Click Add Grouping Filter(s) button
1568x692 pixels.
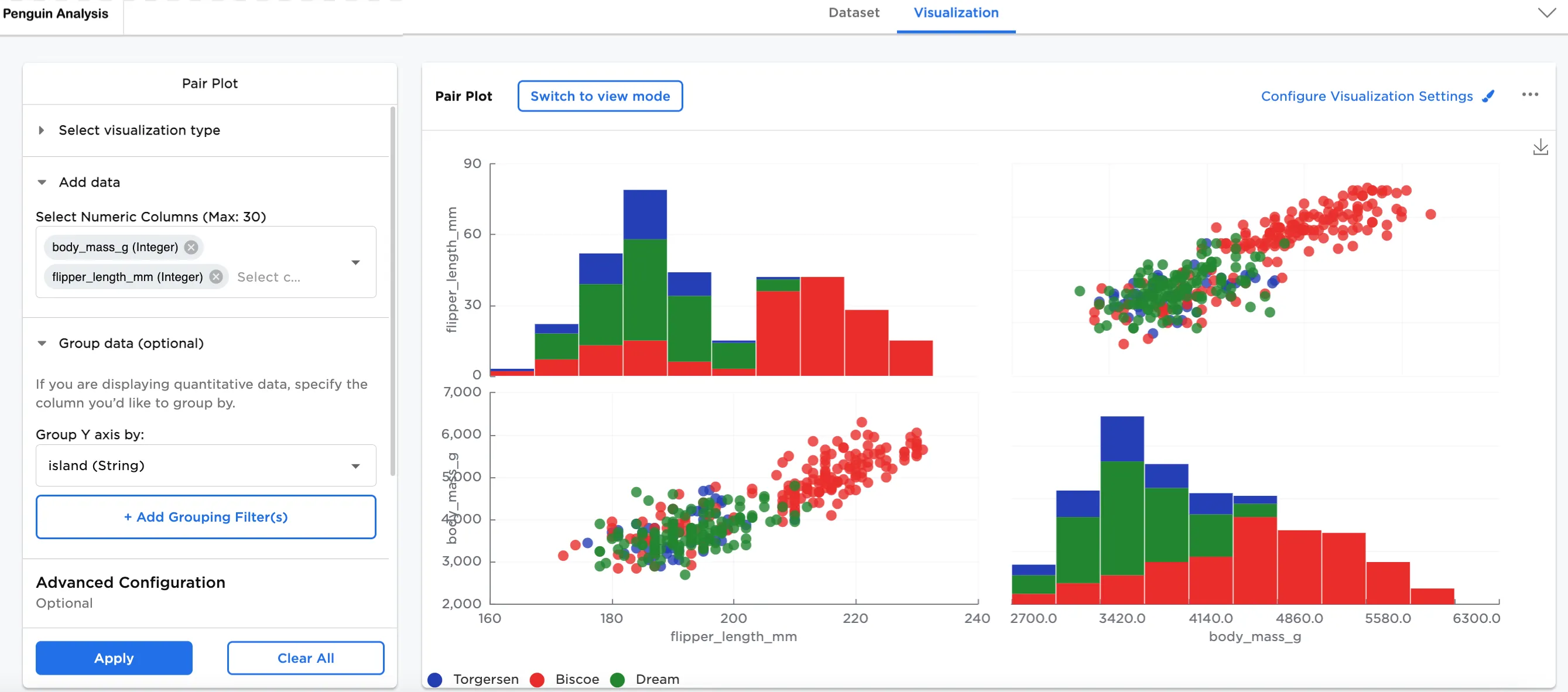click(206, 517)
